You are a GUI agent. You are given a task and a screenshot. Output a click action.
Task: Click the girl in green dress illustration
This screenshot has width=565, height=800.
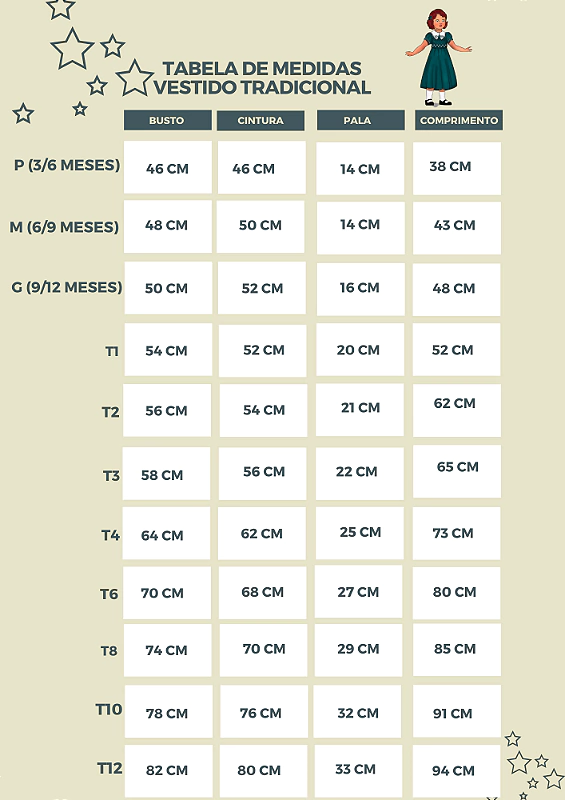(x=438, y=57)
